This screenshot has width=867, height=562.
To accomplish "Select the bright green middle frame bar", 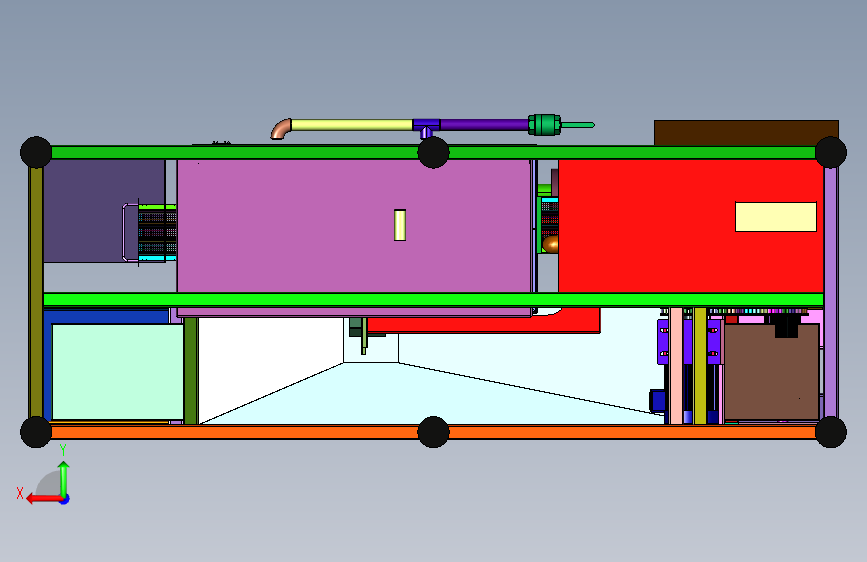I will 434,300.
